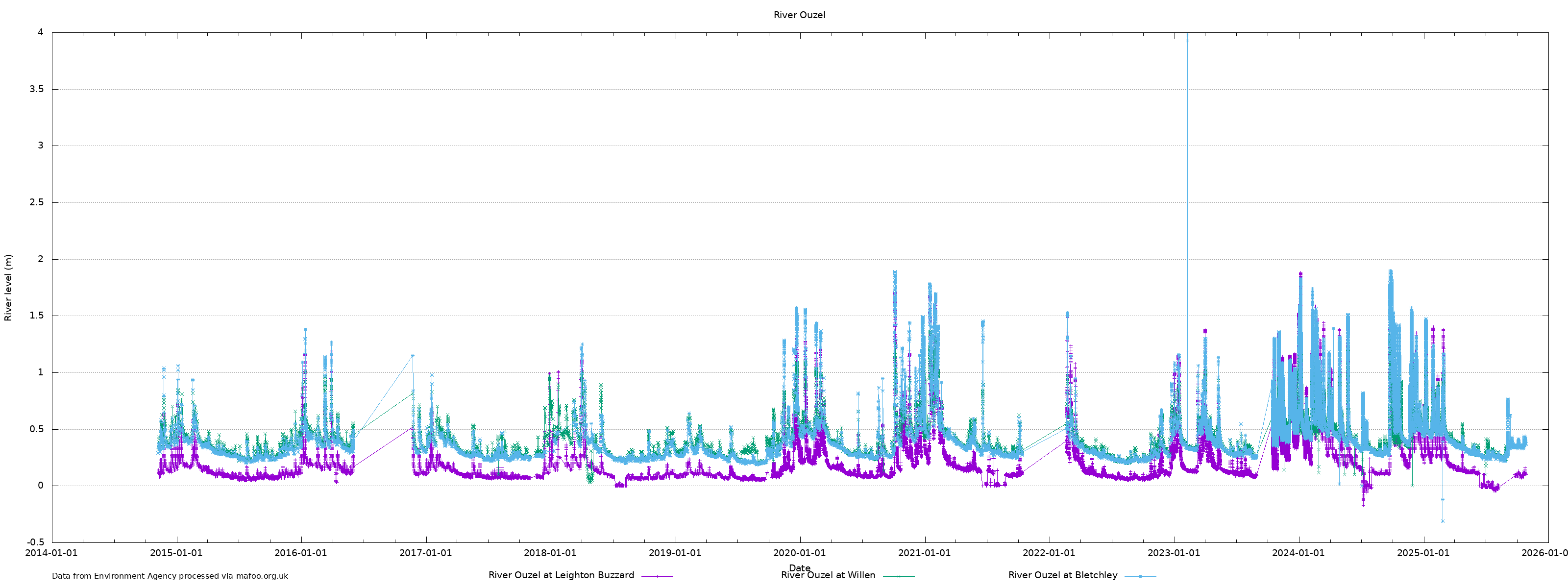Click the 2014-01-01 x-axis date label
This screenshot has height=588, width=1568.
point(52,553)
